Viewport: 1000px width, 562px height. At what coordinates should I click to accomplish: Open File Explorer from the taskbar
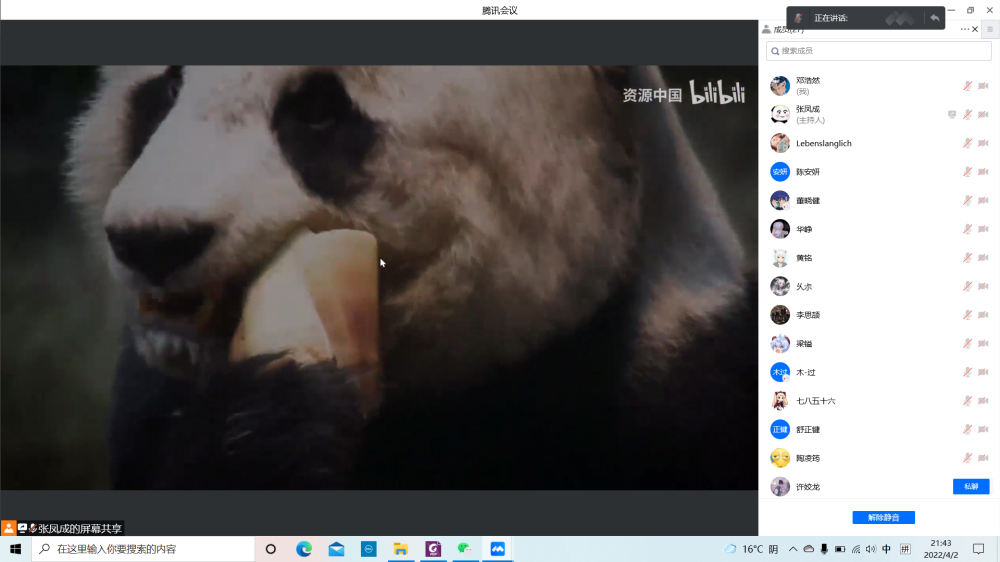pos(400,549)
